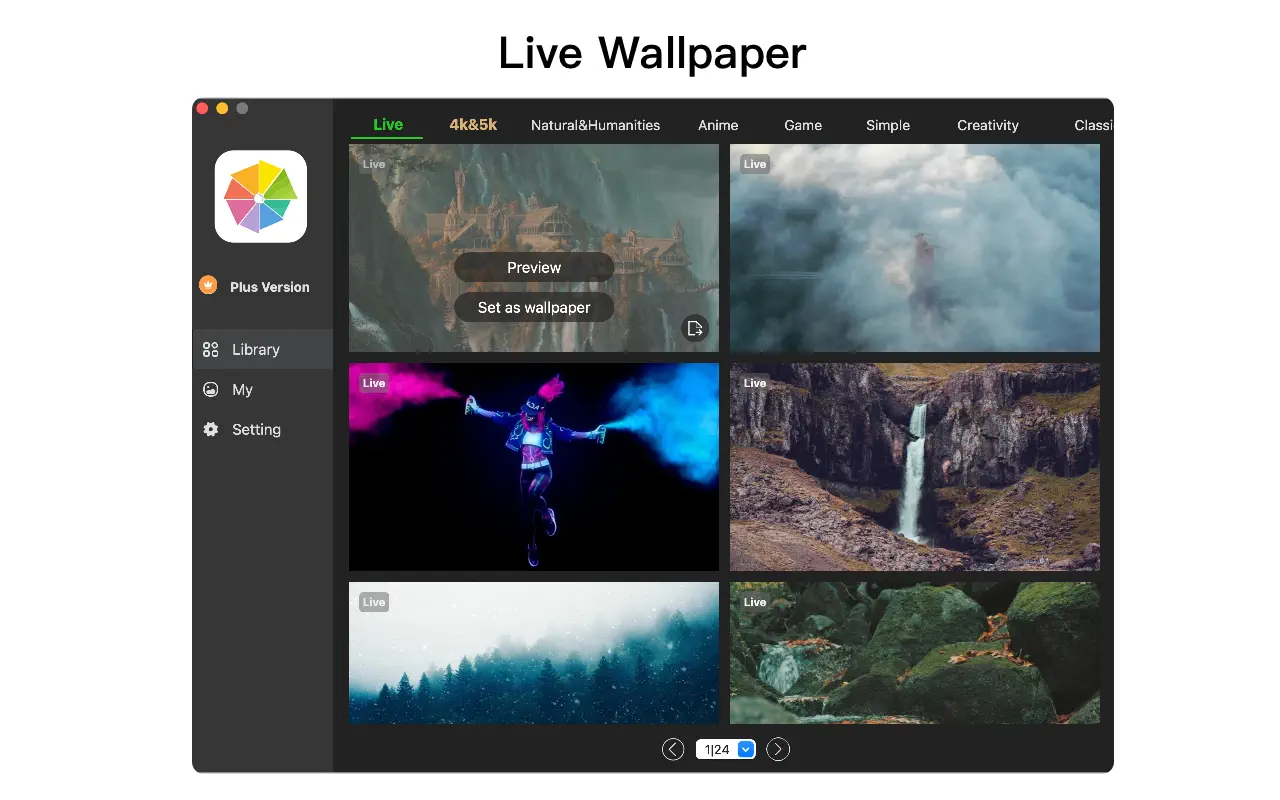Viewport: 1280px width, 800px height.
Task: Click the yellow minimize window button
Action: pos(222,108)
